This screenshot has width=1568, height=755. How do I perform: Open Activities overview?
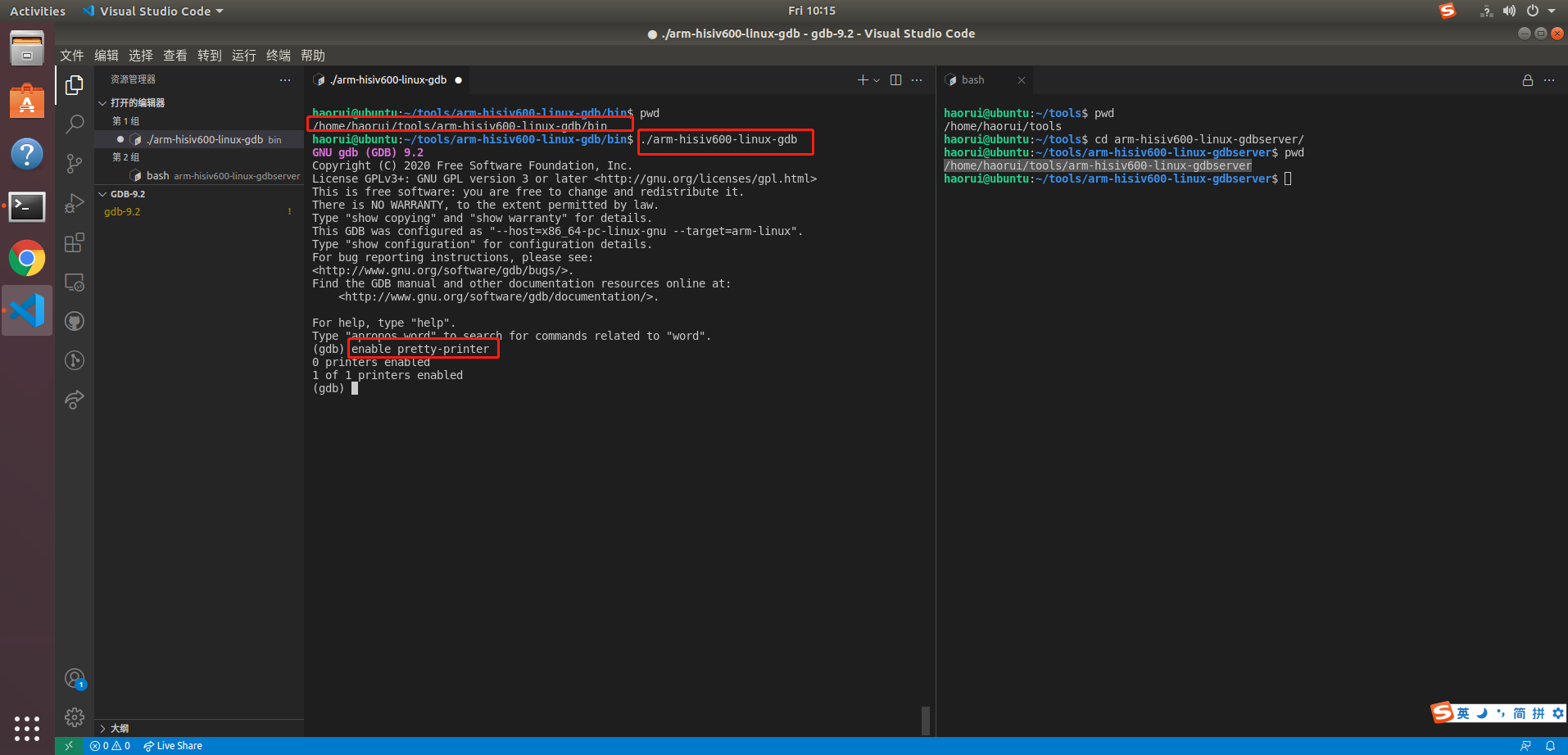38,11
